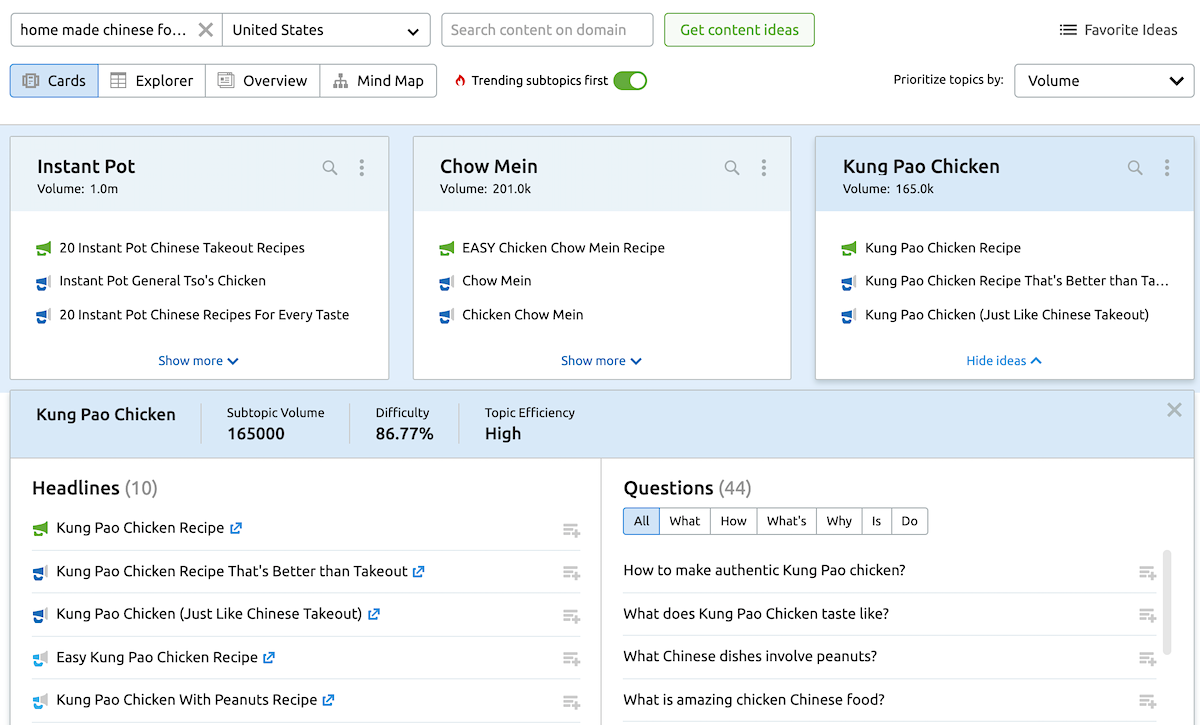This screenshot has height=725, width=1200.
Task: Filter questions by How
Action: click(734, 521)
